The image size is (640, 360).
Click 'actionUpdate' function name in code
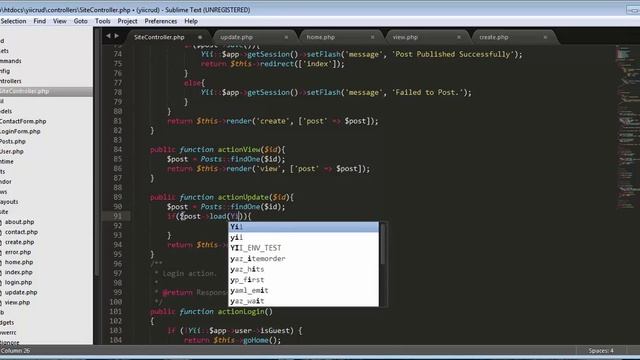[243, 197]
